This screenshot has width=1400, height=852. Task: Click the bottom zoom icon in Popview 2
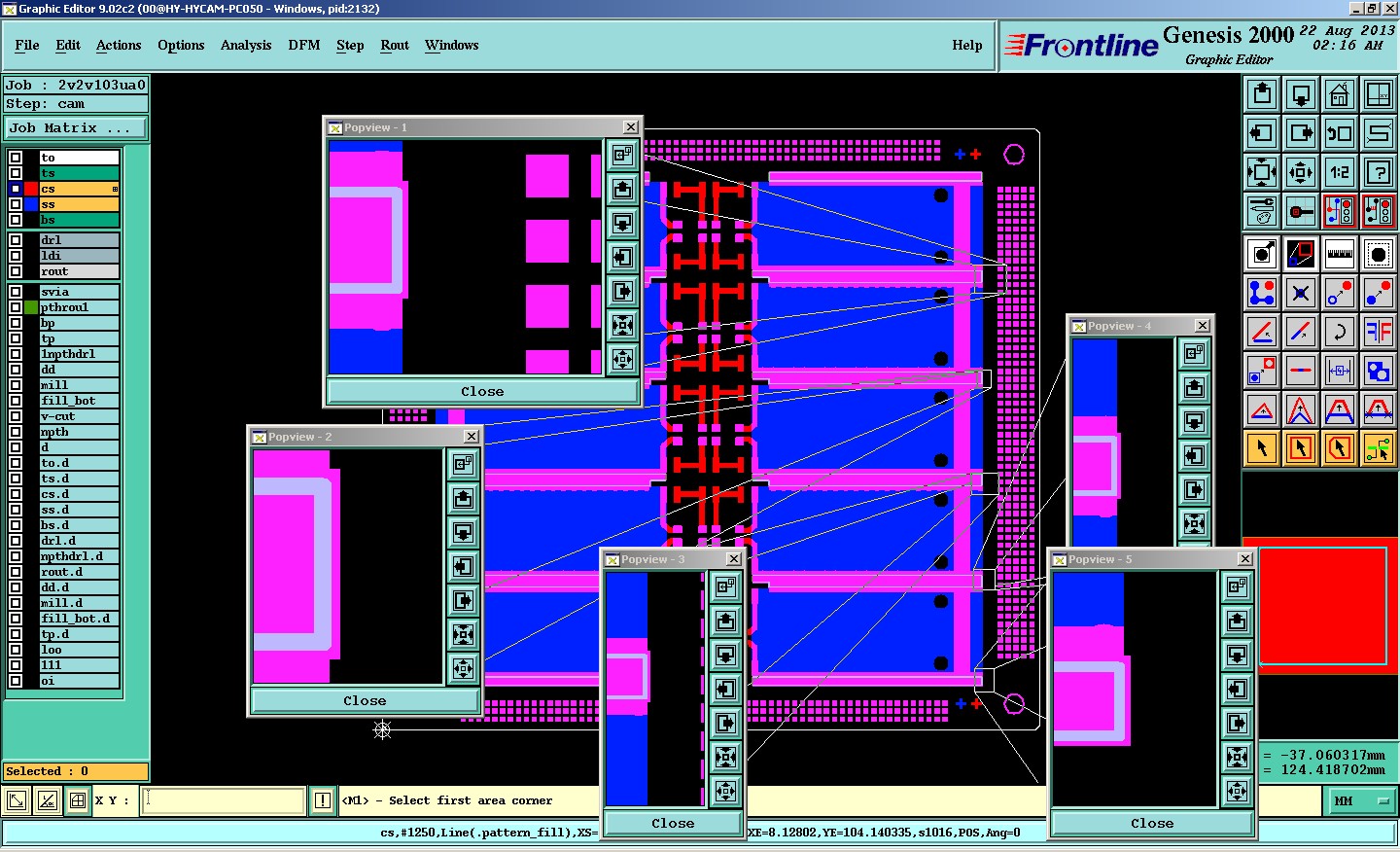coord(464,668)
